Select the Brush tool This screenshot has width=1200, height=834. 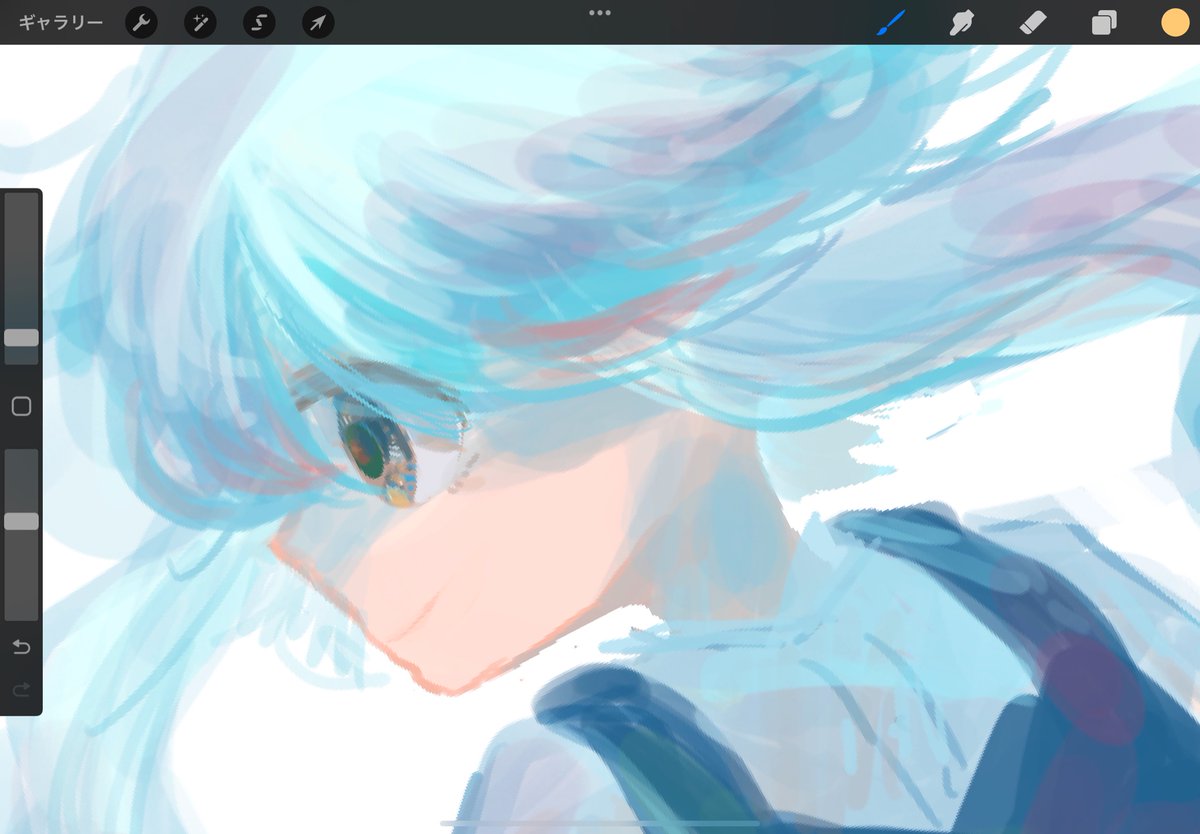pyautogui.click(x=890, y=23)
